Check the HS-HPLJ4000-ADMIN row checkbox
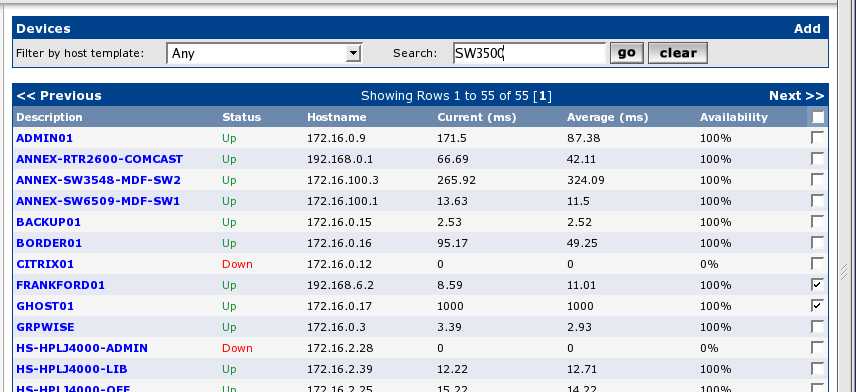 tap(817, 348)
